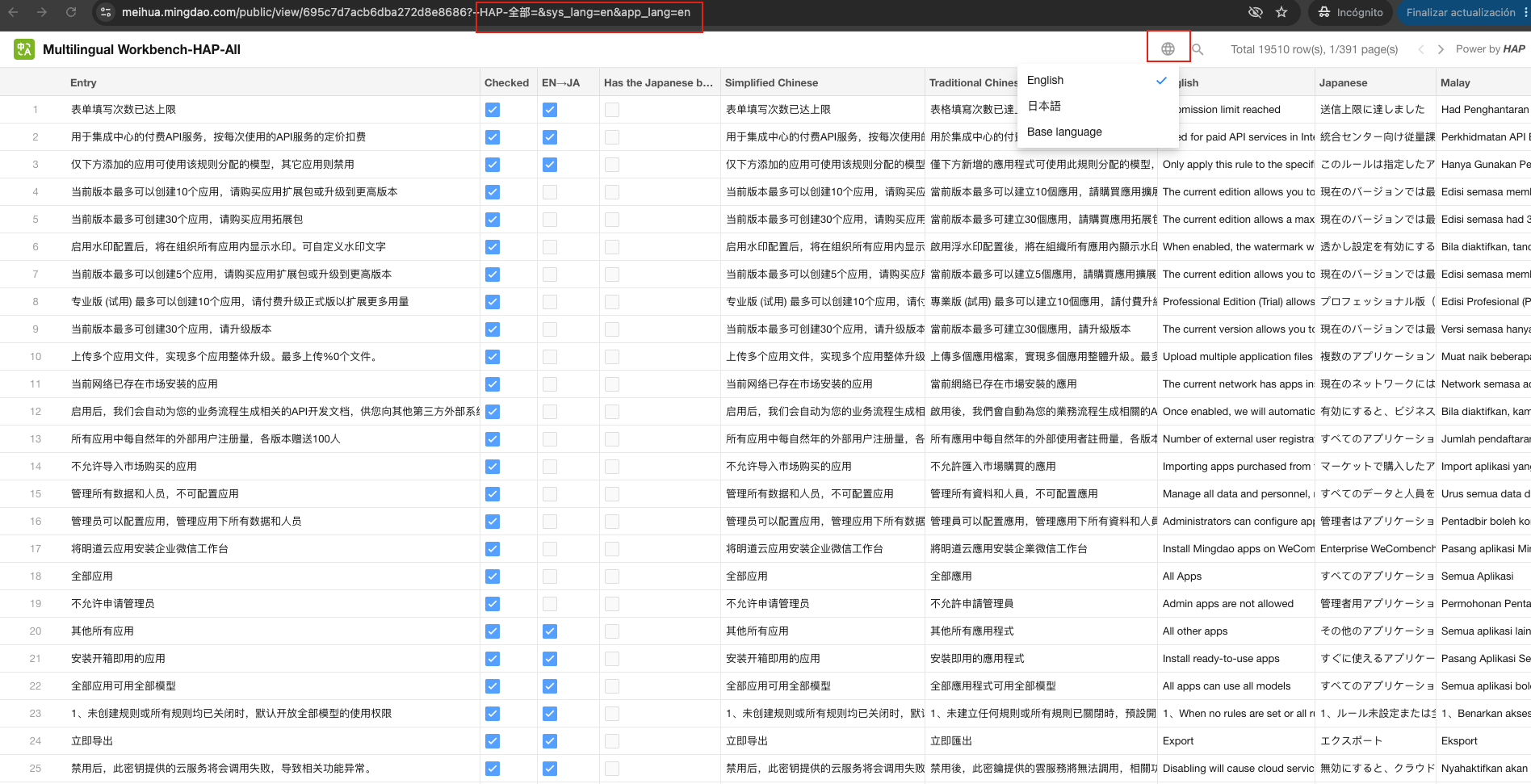The image size is (1531, 784).
Task: Open site information icon in address bar
Action: click(x=106, y=12)
